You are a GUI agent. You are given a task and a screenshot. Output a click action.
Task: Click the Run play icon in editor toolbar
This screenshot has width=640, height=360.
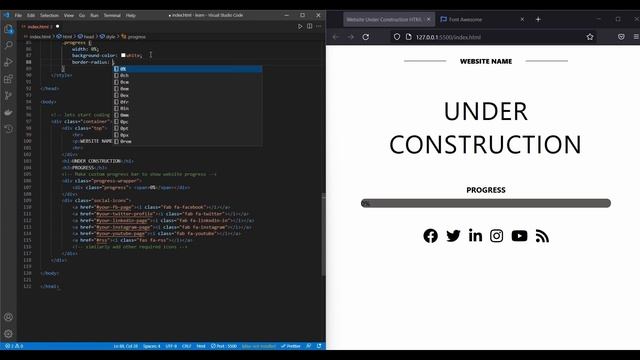coord(300,26)
